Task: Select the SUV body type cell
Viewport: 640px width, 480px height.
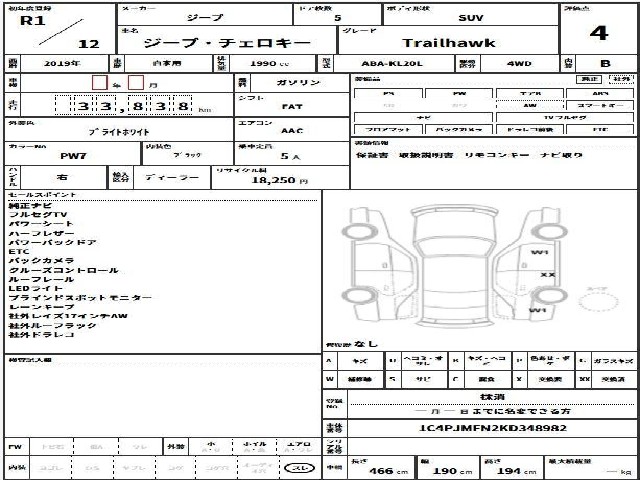Action: (x=471, y=15)
